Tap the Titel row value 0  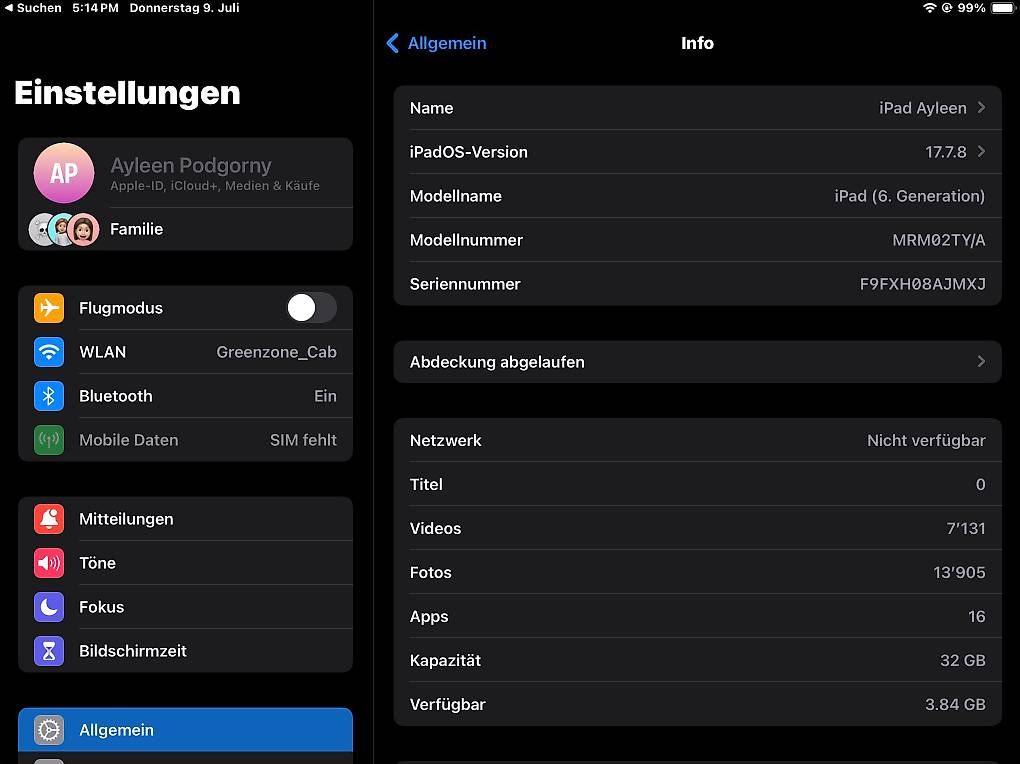click(980, 485)
